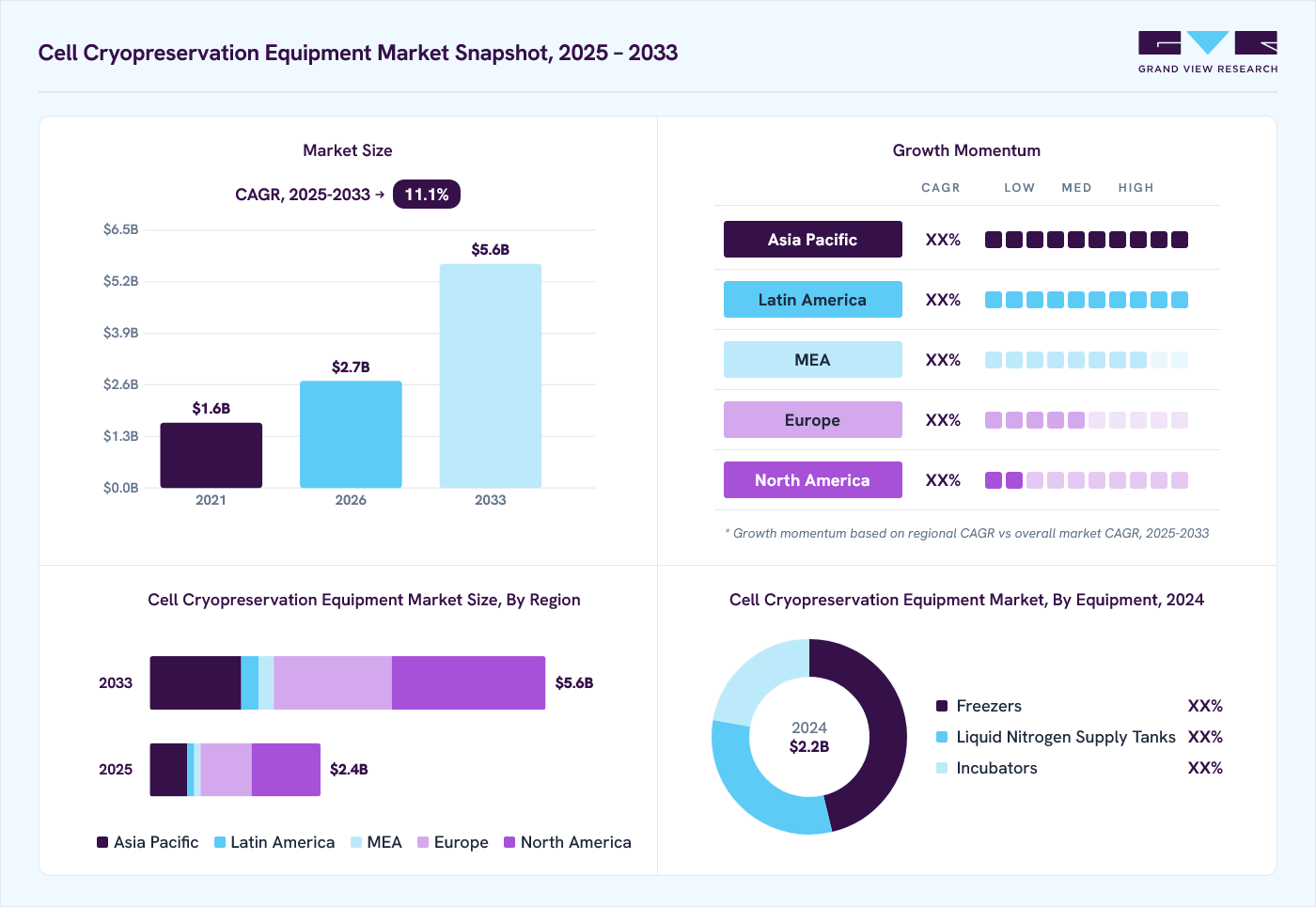Image resolution: width=1316 pixels, height=907 pixels.
Task: Click the North America momentum meter
Action: pyautogui.click(x=1087, y=480)
